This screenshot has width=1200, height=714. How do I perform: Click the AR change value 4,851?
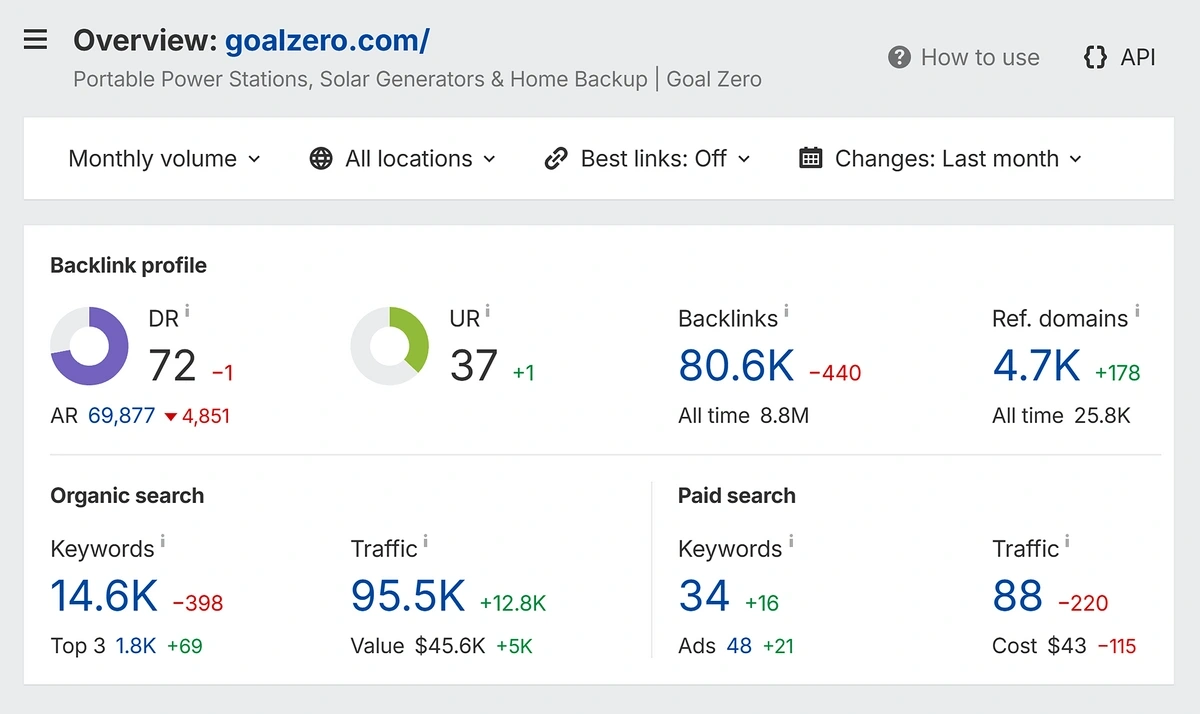pos(206,416)
